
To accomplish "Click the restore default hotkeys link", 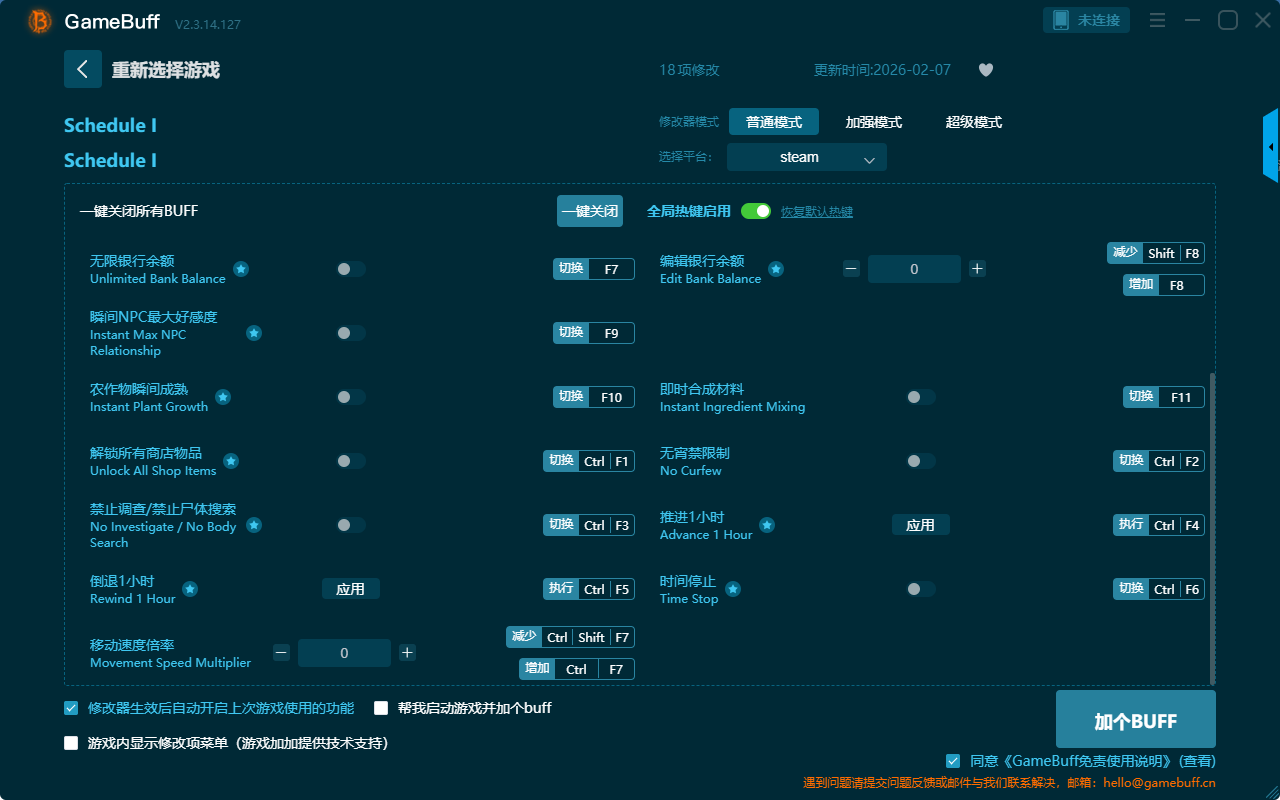I will tap(816, 212).
